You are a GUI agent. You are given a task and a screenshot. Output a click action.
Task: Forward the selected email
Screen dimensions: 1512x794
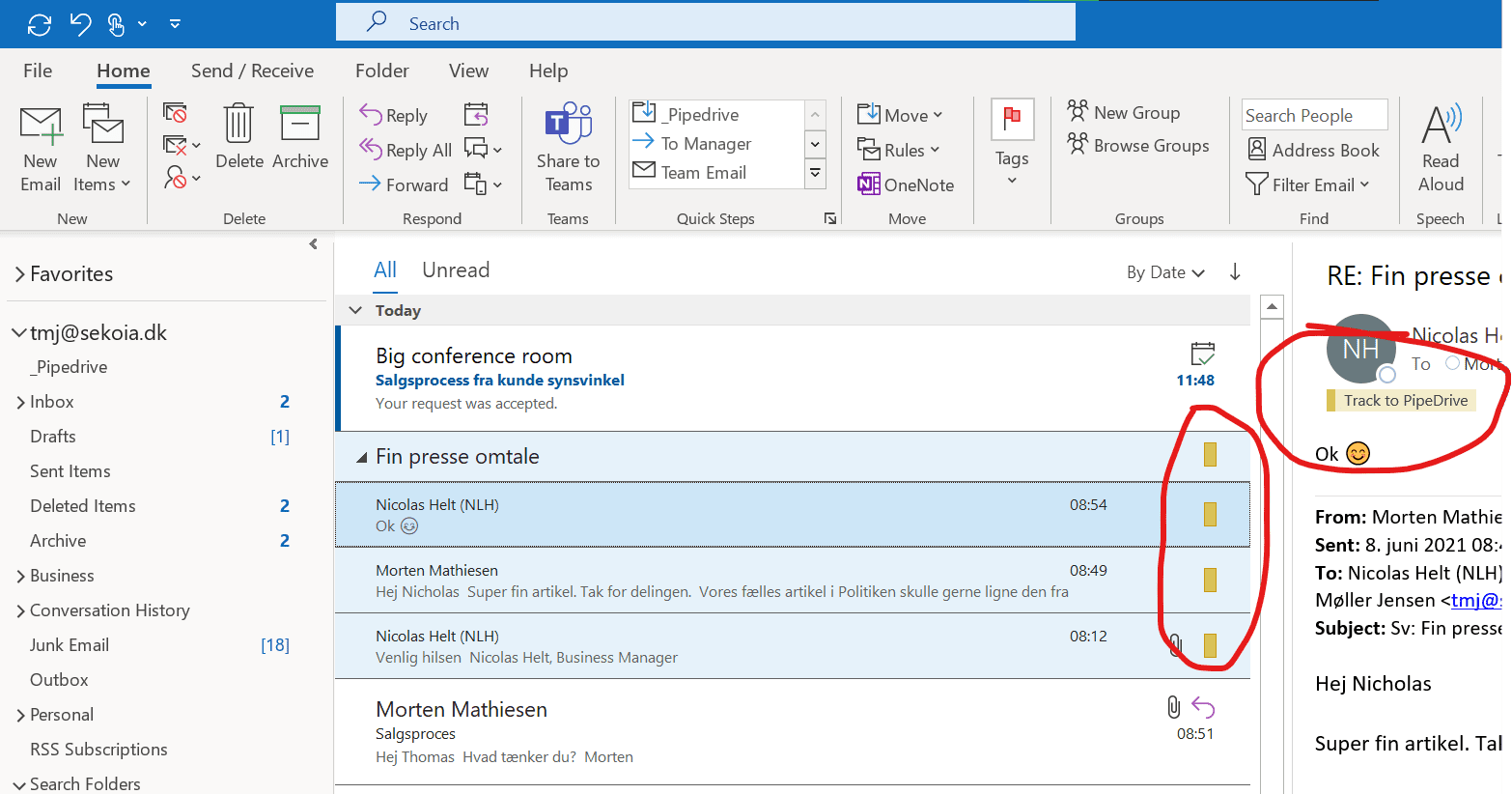[404, 184]
